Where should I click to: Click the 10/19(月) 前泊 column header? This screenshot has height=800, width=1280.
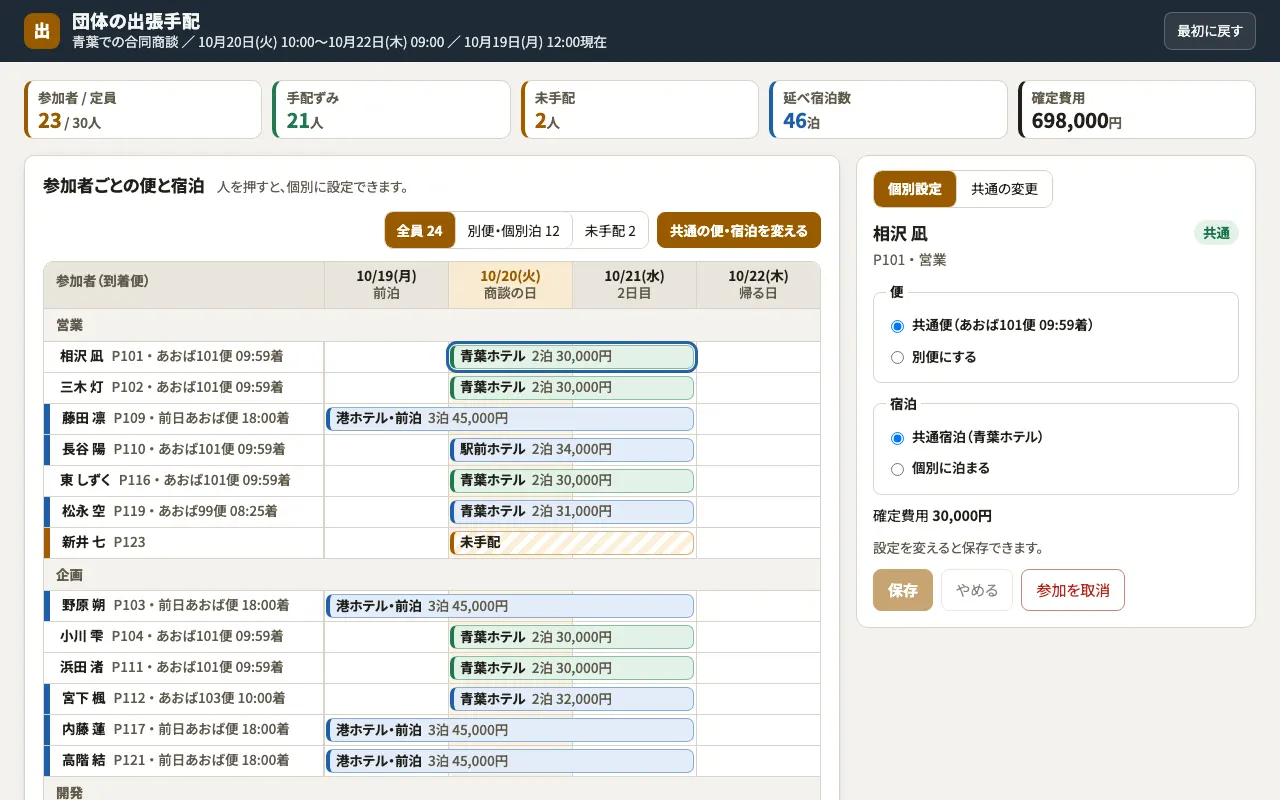[x=386, y=285]
